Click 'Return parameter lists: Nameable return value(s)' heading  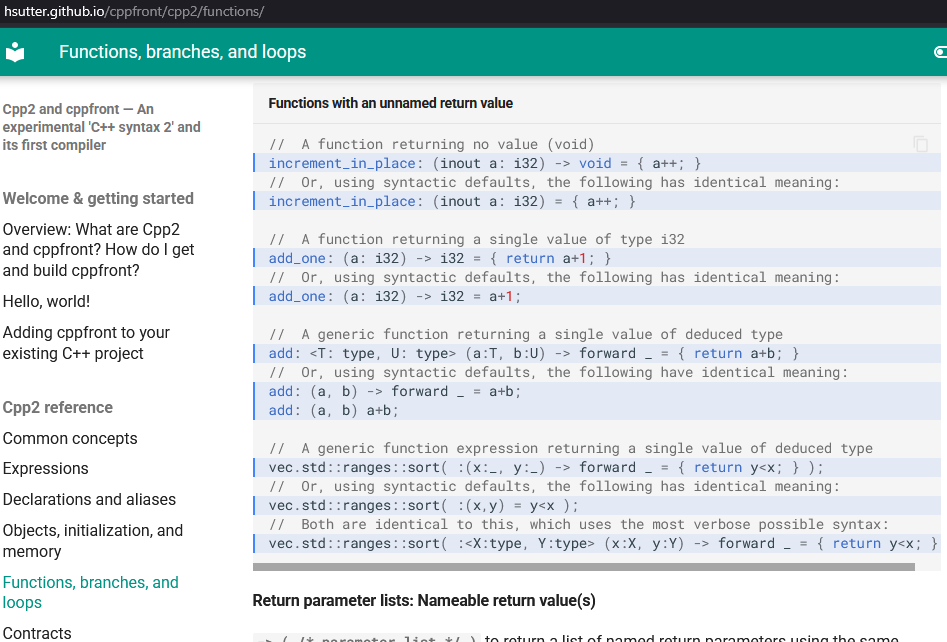point(424,601)
